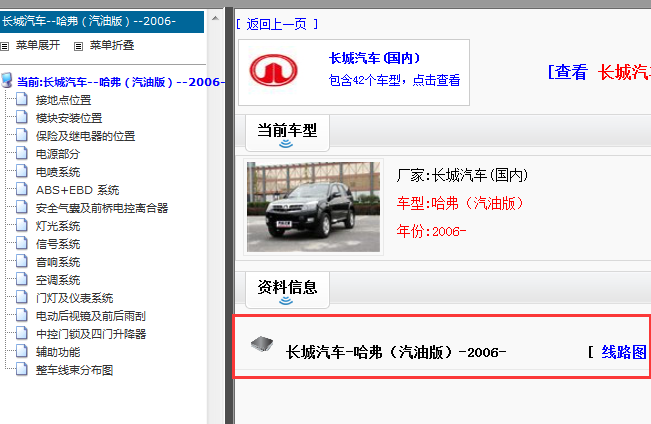Go back via 返回上一页 link
651x424 pixels.
click(x=277, y=24)
